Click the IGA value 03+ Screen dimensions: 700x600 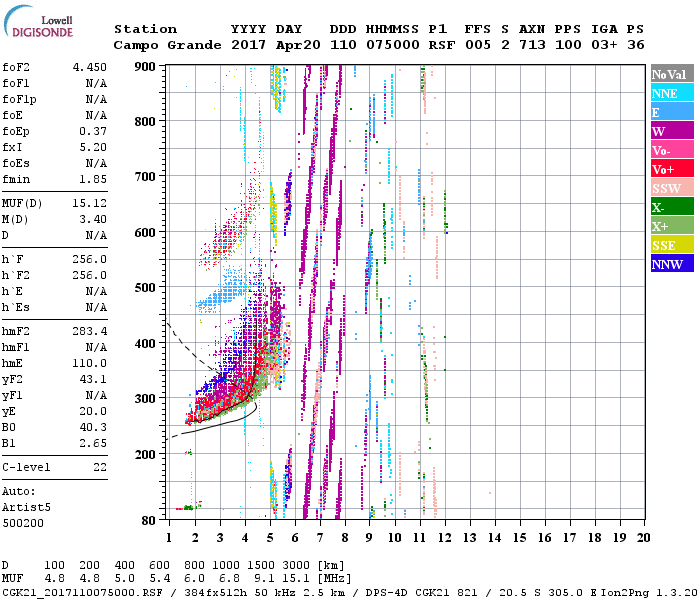[x=604, y=45]
